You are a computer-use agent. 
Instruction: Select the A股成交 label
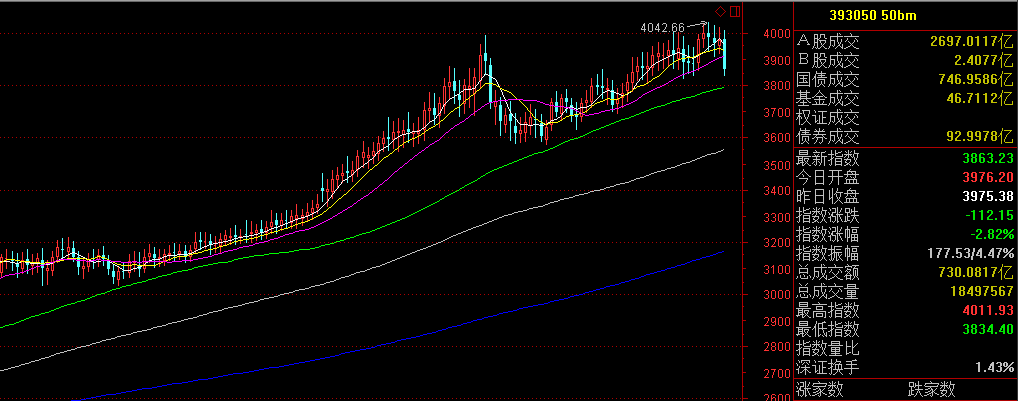[x=828, y=42]
